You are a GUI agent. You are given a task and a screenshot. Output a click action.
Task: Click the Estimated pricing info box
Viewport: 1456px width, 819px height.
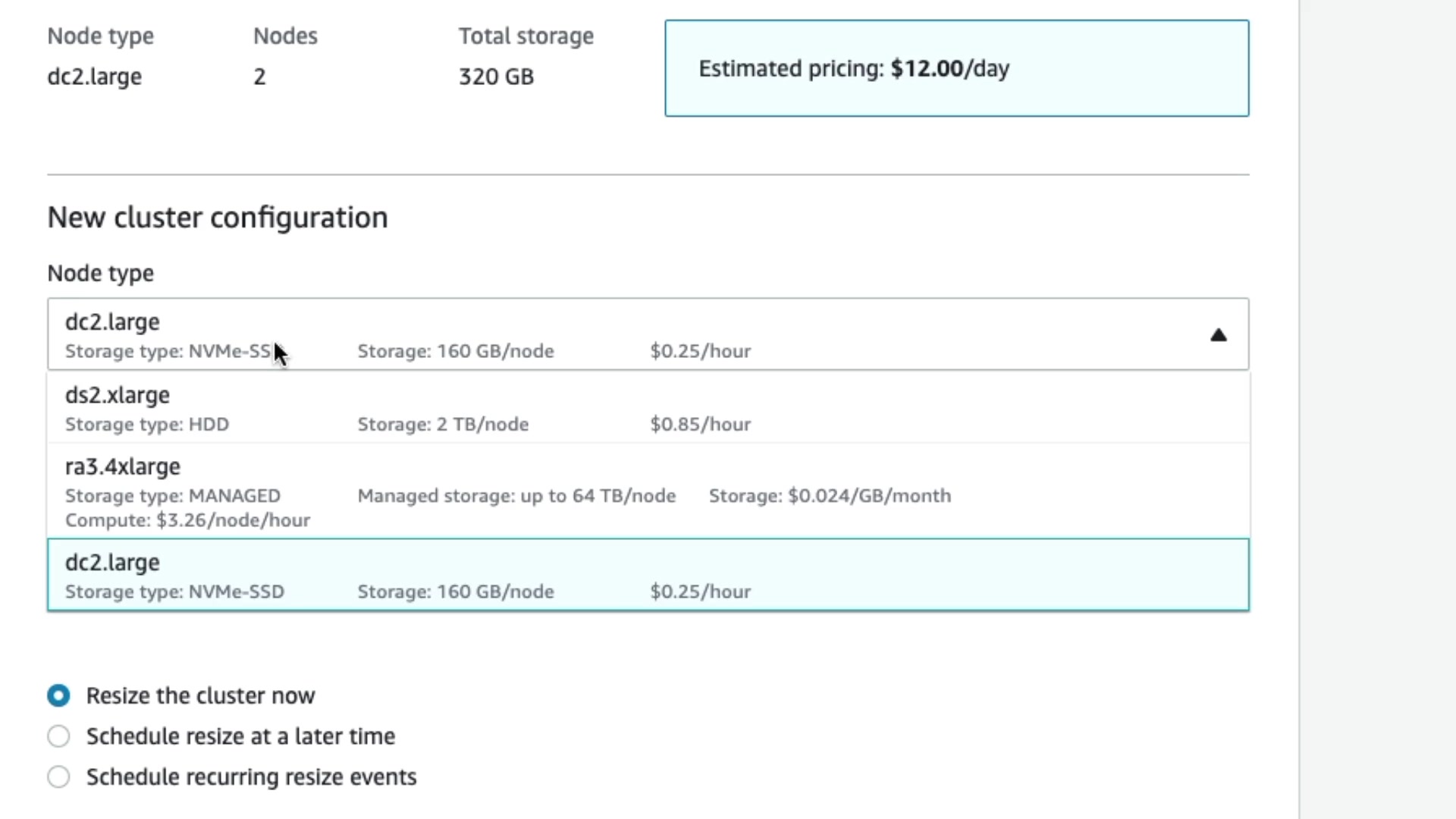(x=956, y=68)
